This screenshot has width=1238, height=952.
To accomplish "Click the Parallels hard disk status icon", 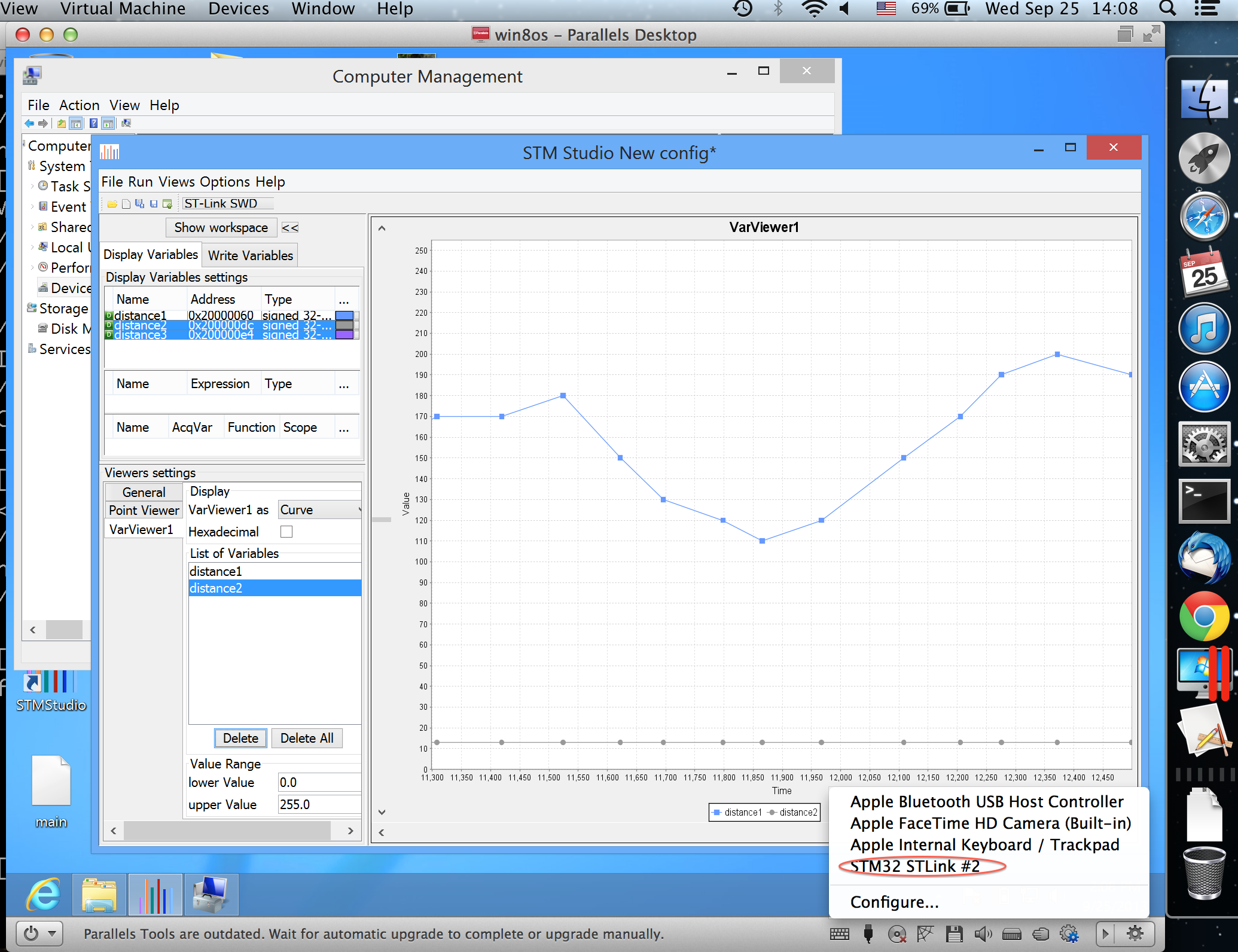I will coord(1011,934).
